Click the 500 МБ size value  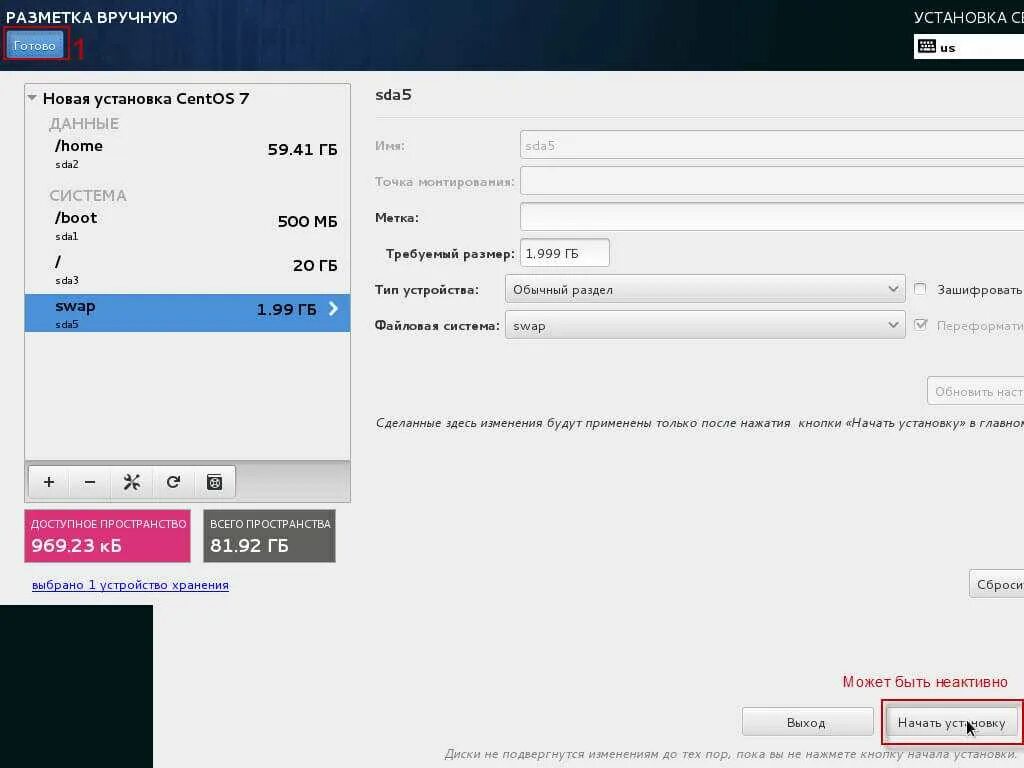[x=308, y=221]
